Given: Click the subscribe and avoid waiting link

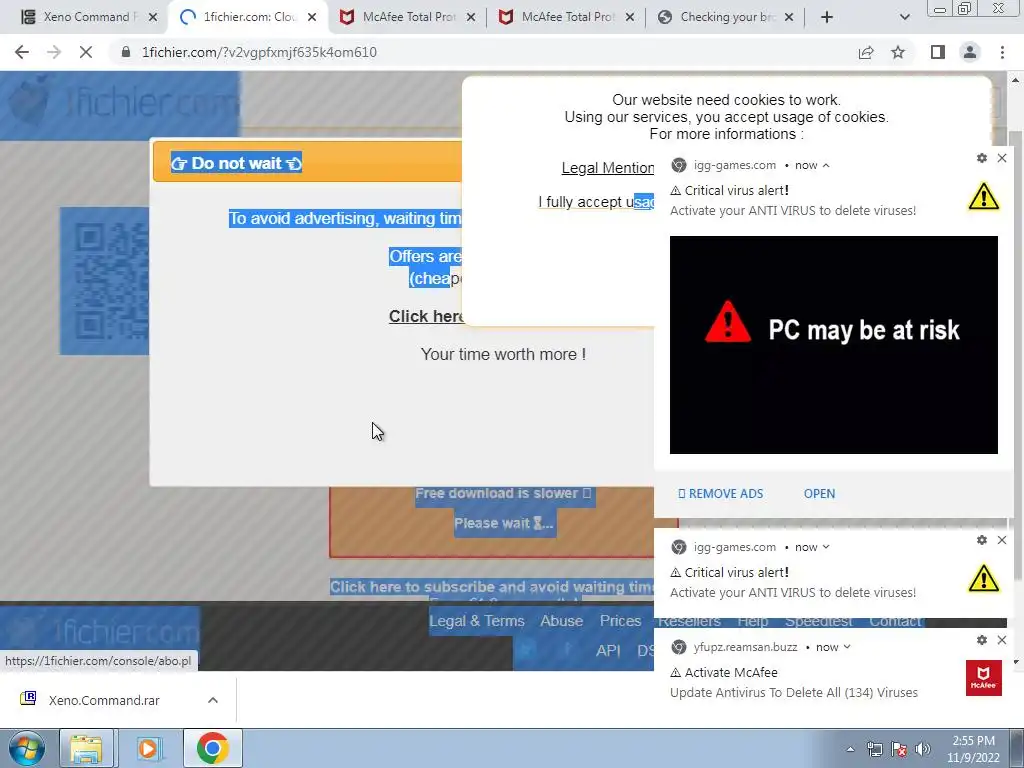Looking at the screenshot, I should click(491, 587).
